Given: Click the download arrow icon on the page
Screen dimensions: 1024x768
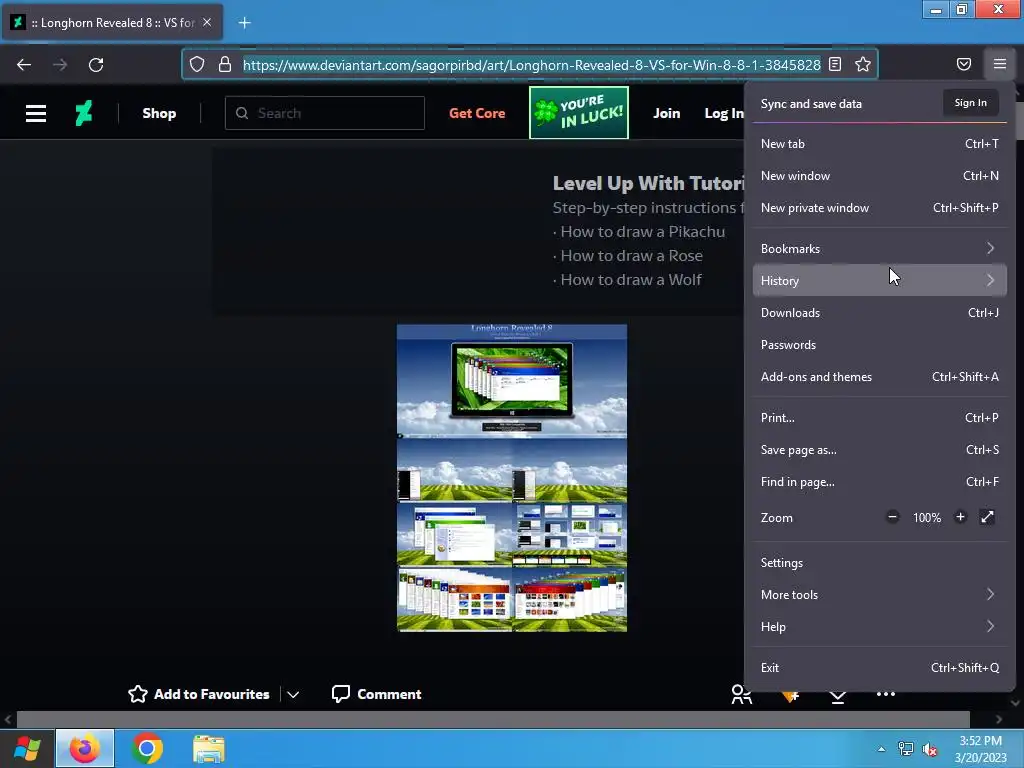Looking at the screenshot, I should pyautogui.click(x=838, y=697).
